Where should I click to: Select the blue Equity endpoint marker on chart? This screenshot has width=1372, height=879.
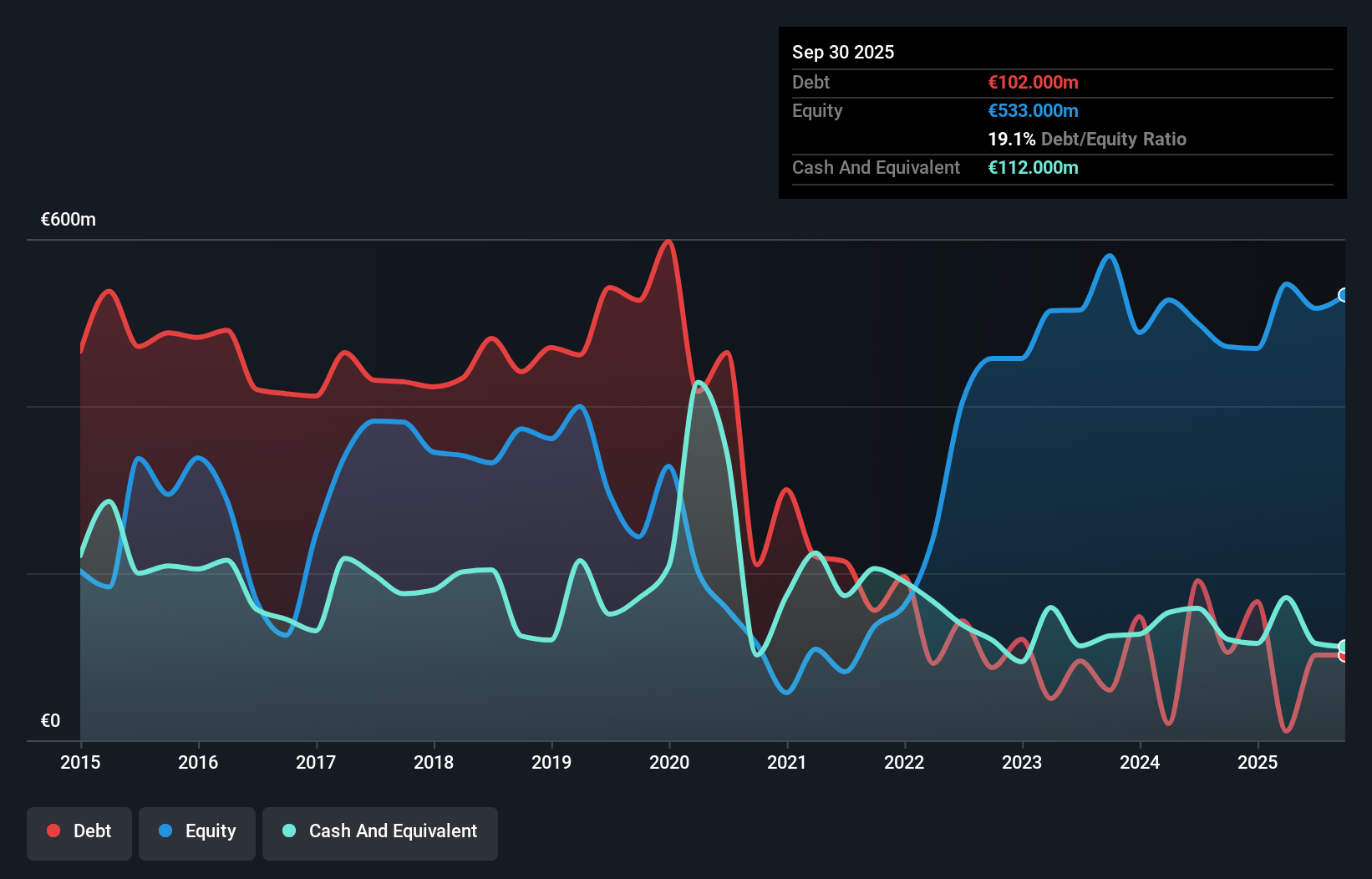pyautogui.click(x=1344, y=294)
